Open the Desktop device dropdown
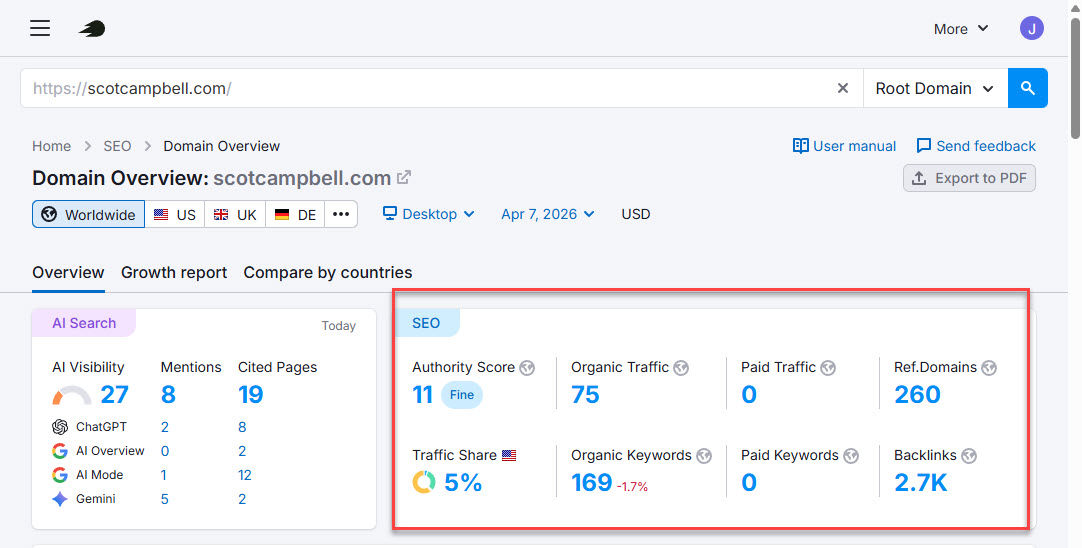1082x548 pixels. coord(429,214)
